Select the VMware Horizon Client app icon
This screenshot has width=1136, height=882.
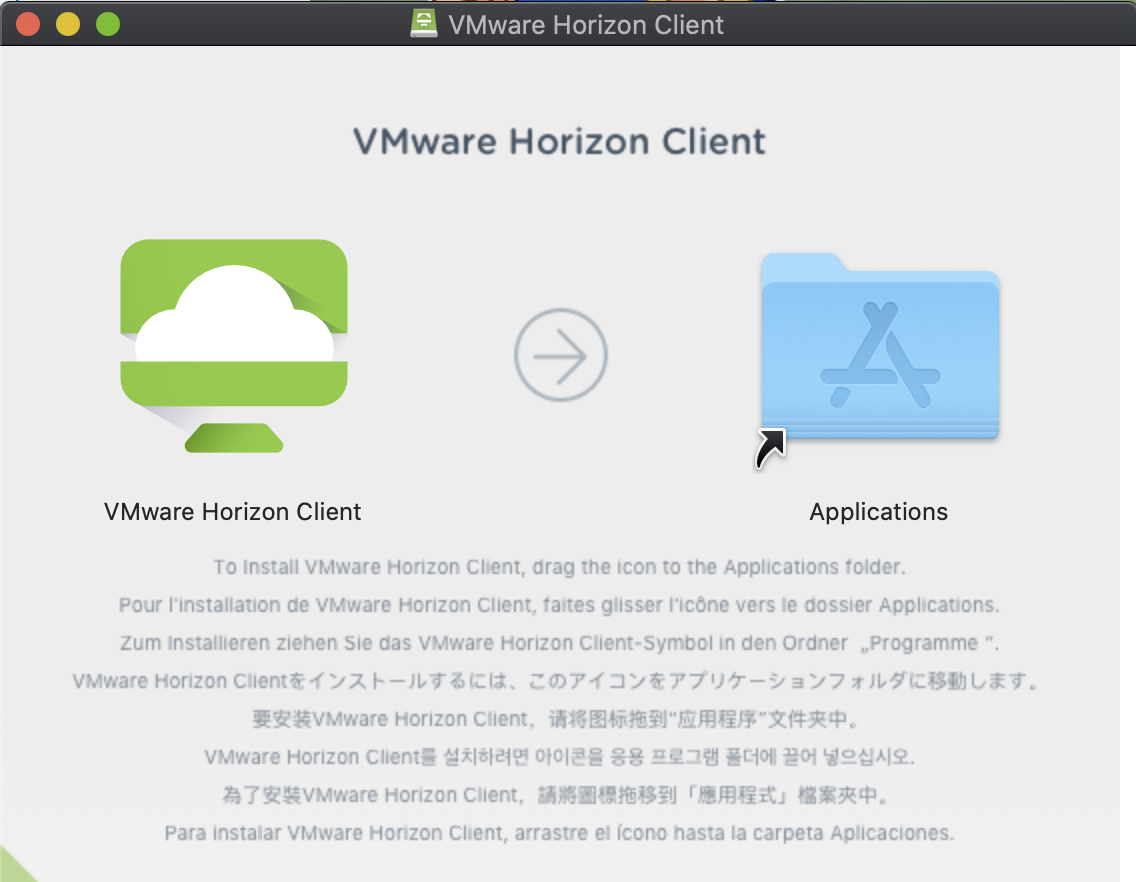coord(233,346)
